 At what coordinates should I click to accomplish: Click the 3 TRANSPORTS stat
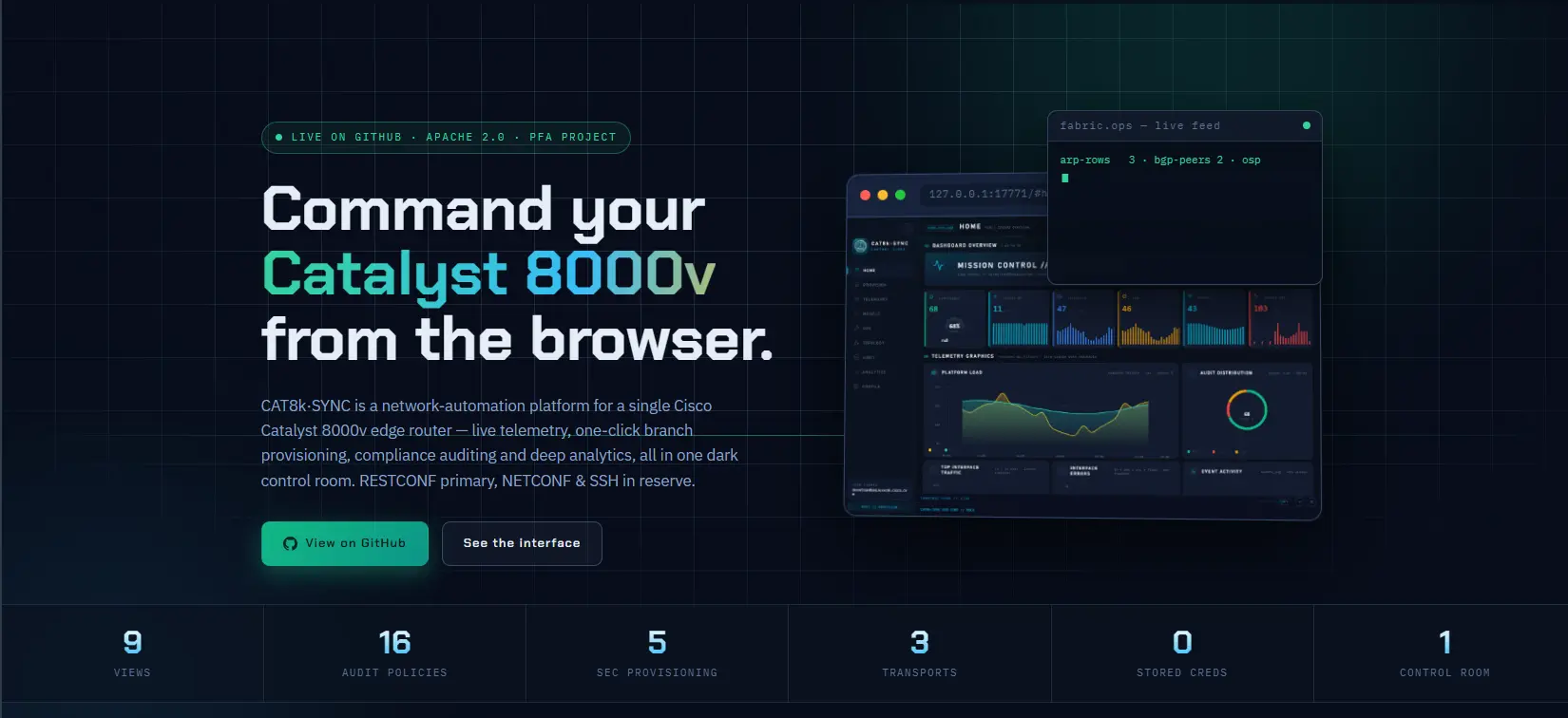click(x=920, y=653)
